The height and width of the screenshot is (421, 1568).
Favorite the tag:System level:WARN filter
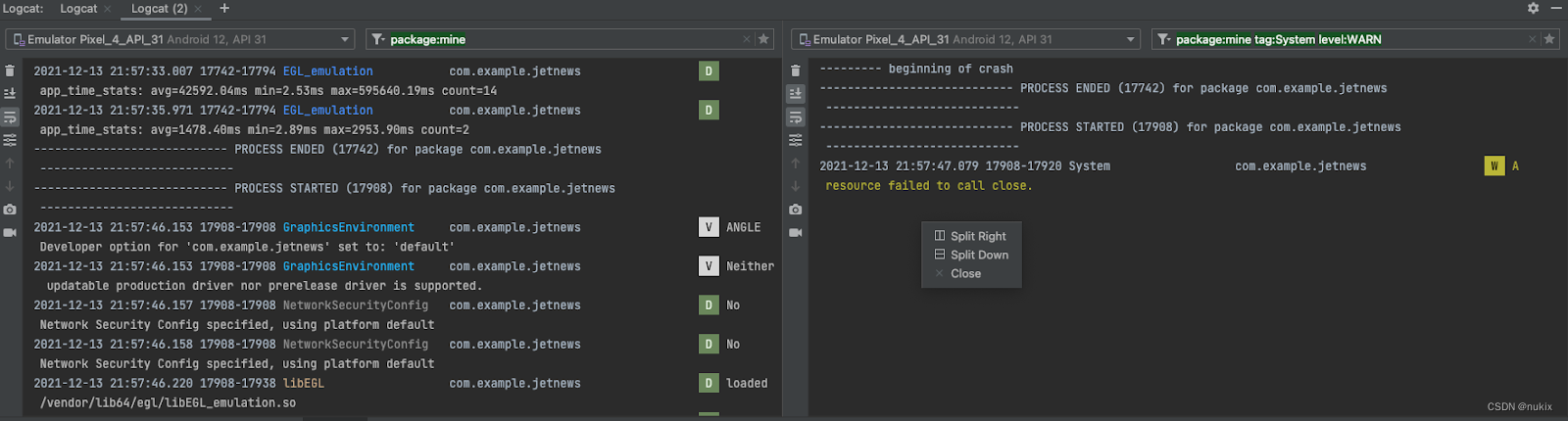point(1549,39)
